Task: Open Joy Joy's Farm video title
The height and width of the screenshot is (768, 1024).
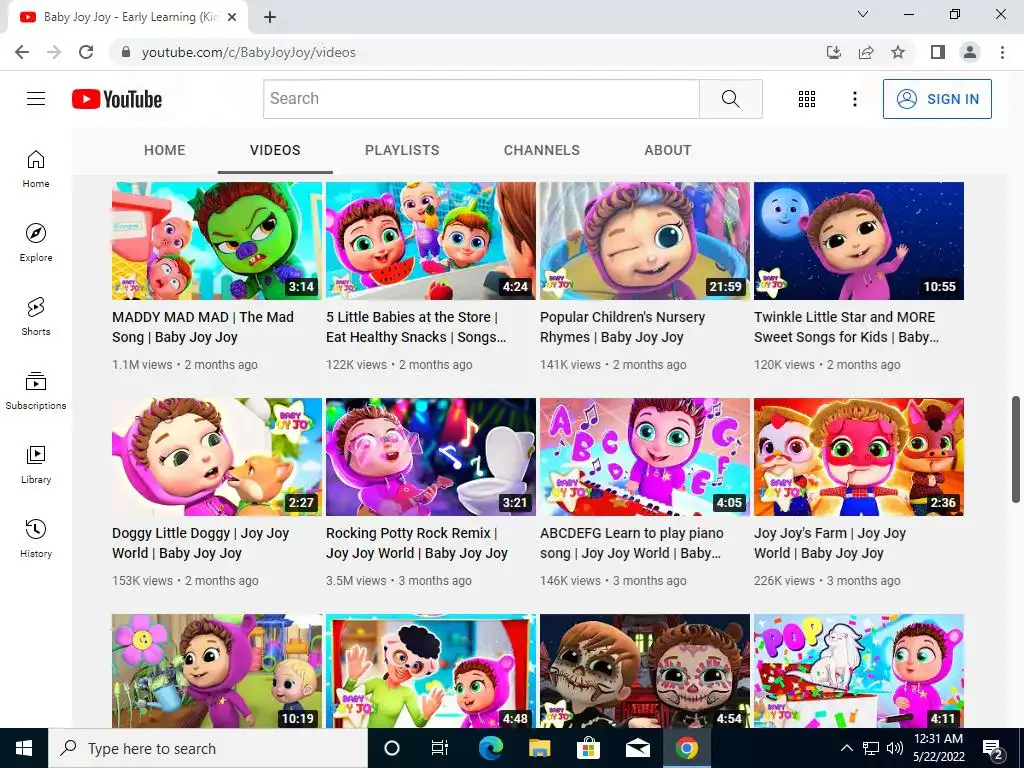Action: pyautogui.click(x=830, y=543)
